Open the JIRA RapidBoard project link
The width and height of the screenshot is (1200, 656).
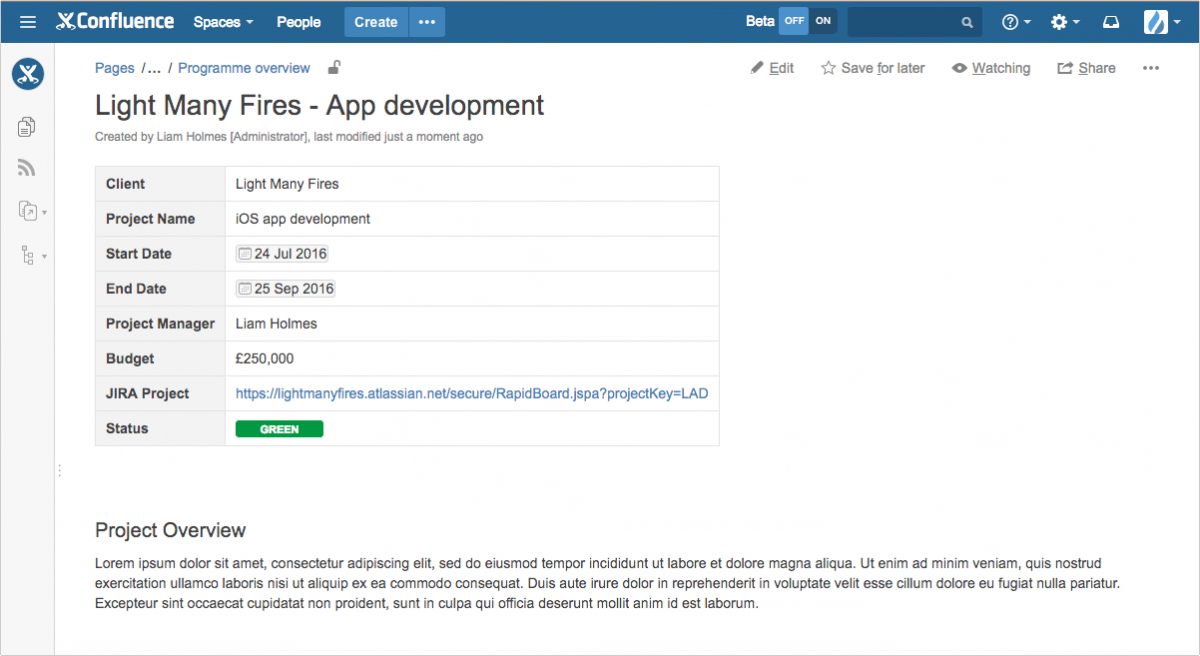click(471, 394)
